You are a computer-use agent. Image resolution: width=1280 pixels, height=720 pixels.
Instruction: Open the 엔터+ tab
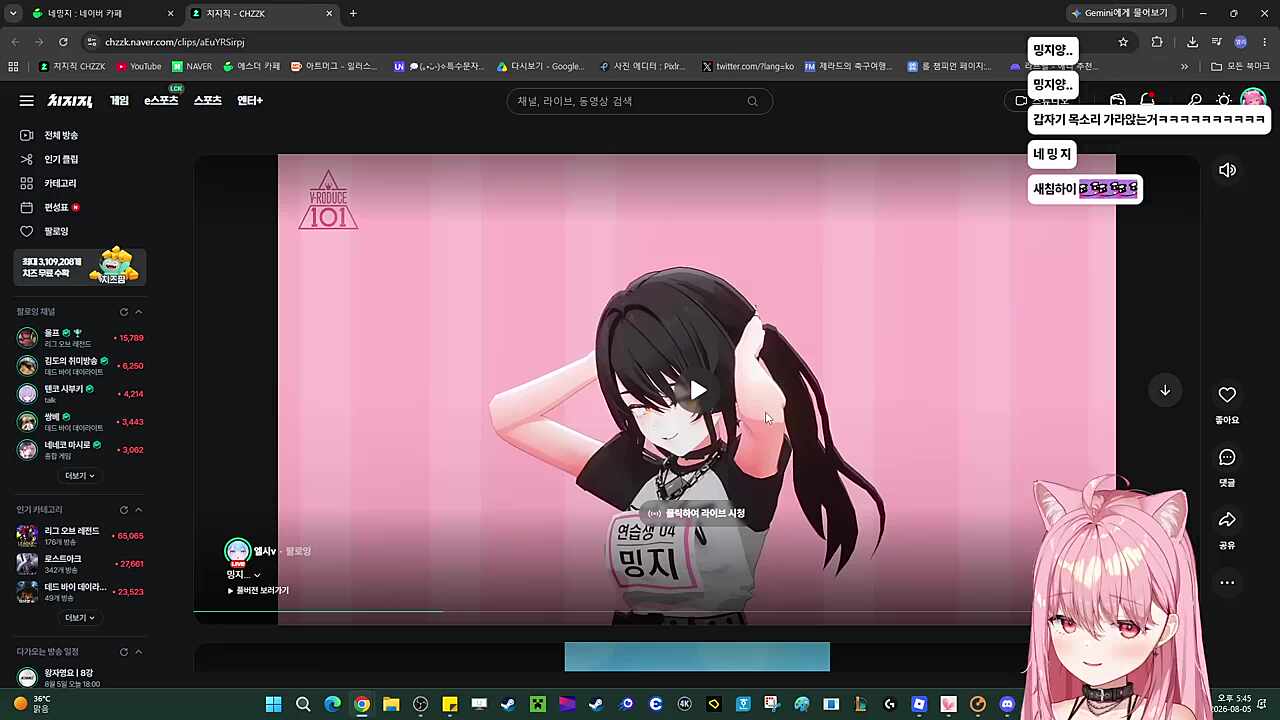tap(250, 101)
